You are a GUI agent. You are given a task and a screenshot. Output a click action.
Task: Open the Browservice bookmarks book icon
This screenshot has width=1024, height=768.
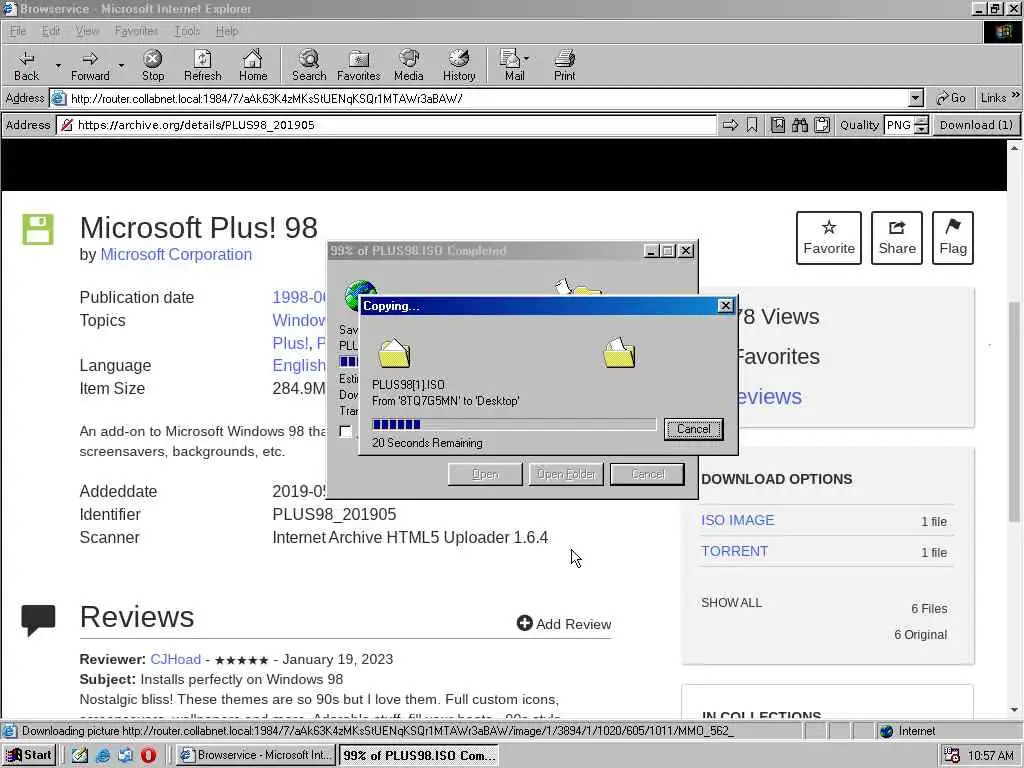coord(778,125)
